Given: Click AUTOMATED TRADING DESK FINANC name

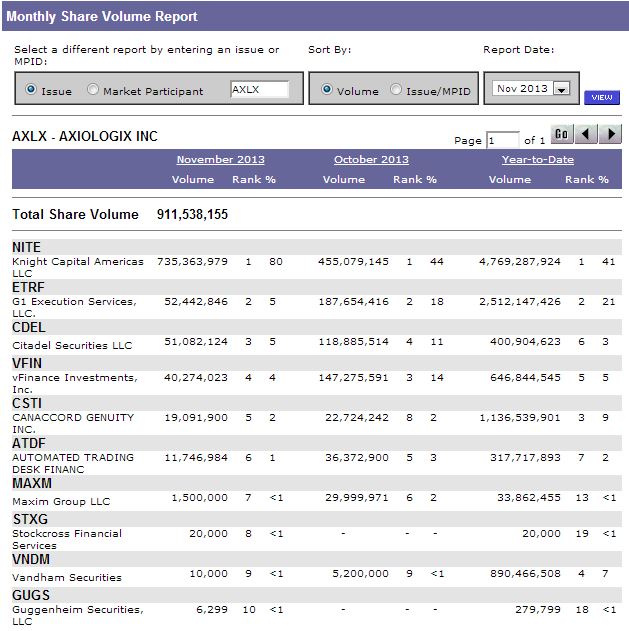Looking at the screenshot, I should pos(73,463).
